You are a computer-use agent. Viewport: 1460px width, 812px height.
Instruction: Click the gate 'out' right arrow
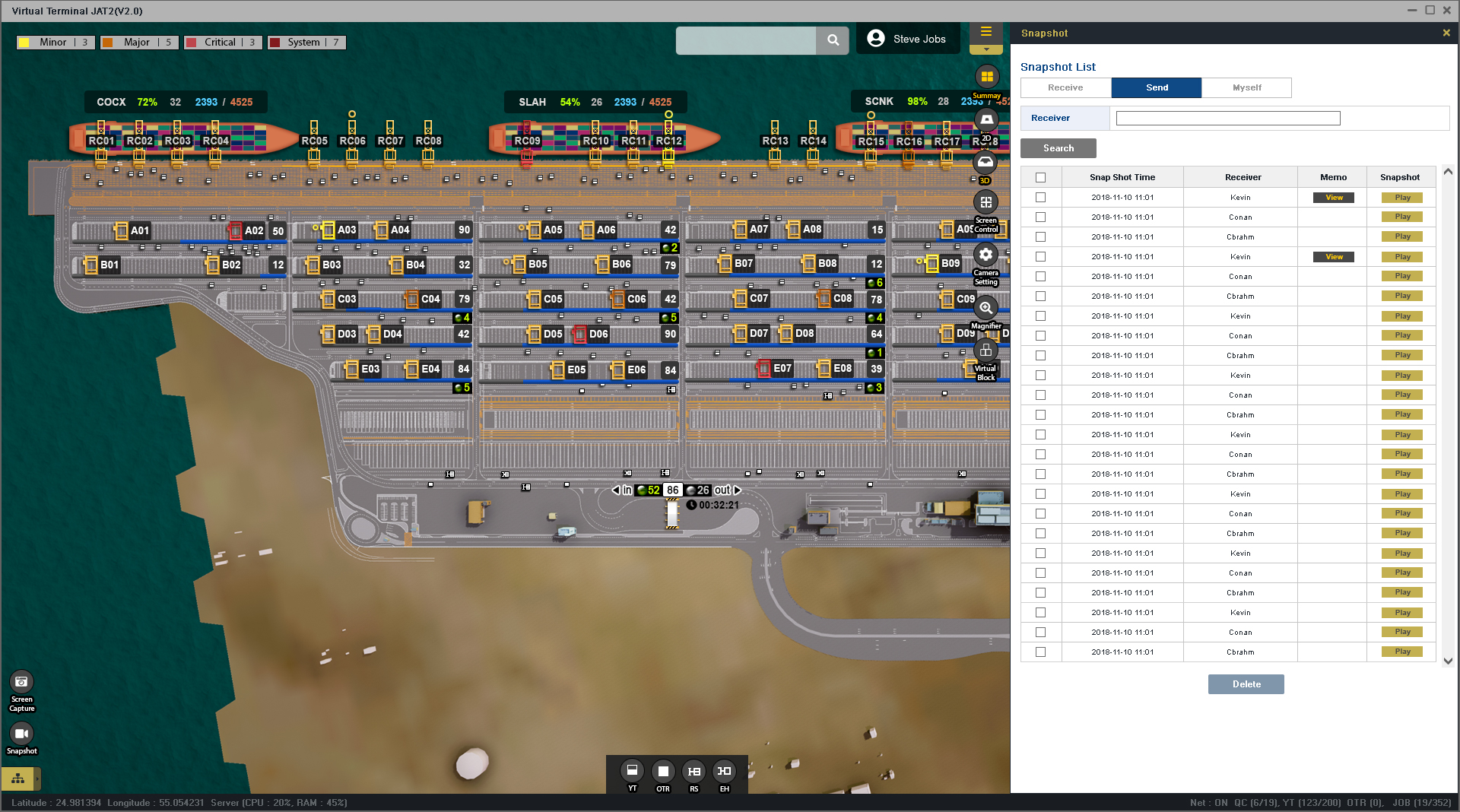coord(737,490)
